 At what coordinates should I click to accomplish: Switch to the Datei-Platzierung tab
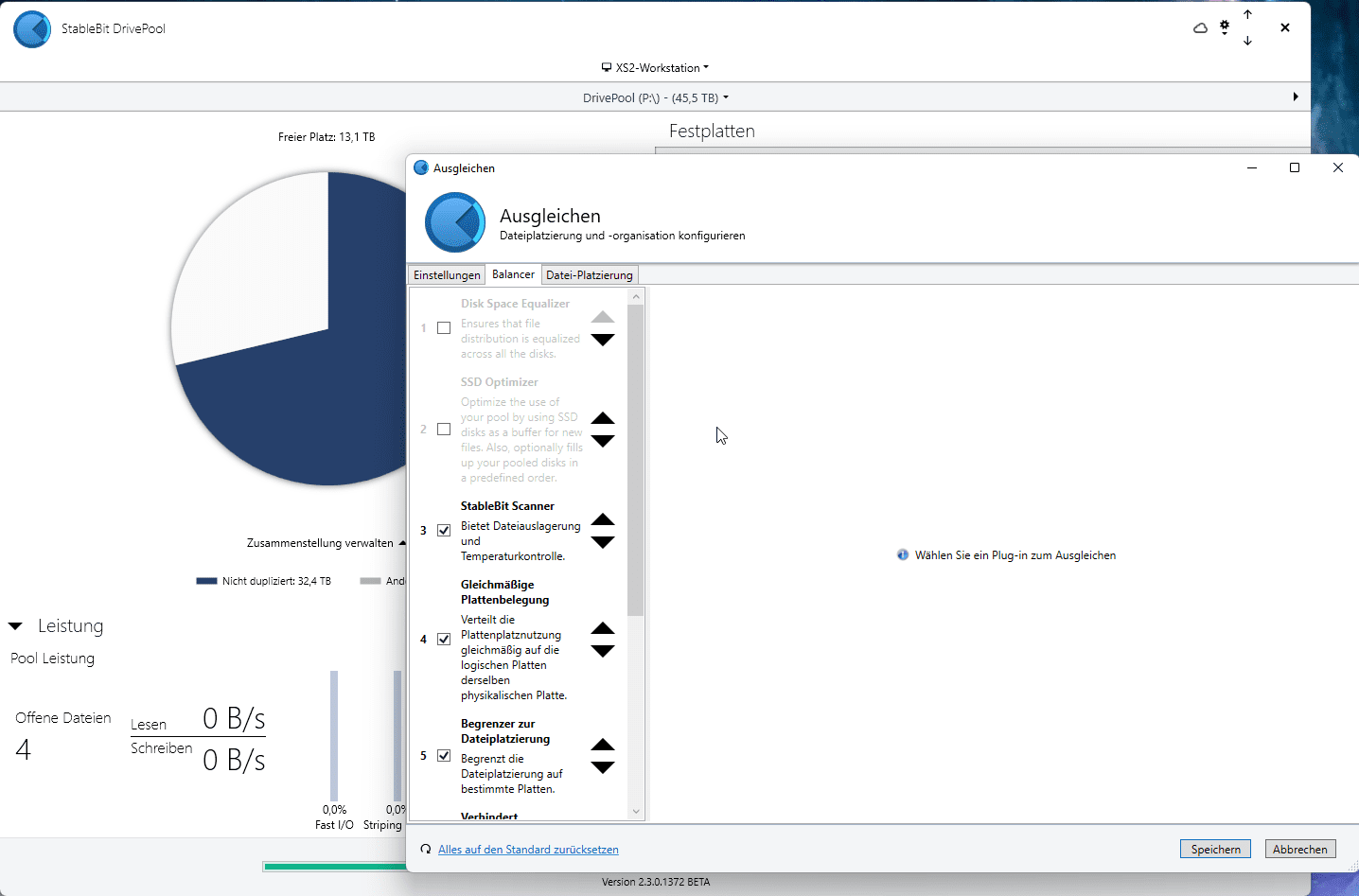tap(589, 275)
